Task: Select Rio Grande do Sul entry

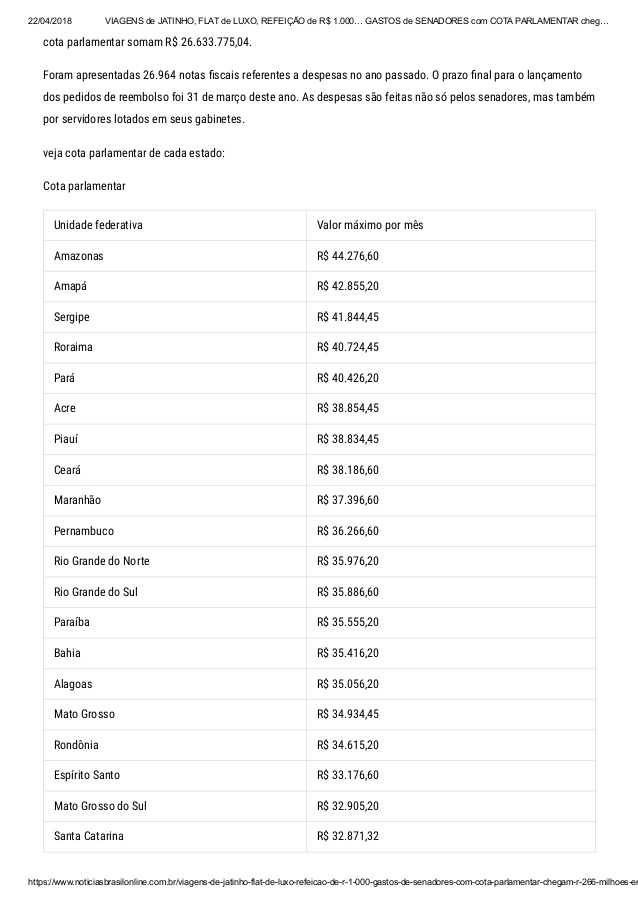Action: click(x=96, y=592)
